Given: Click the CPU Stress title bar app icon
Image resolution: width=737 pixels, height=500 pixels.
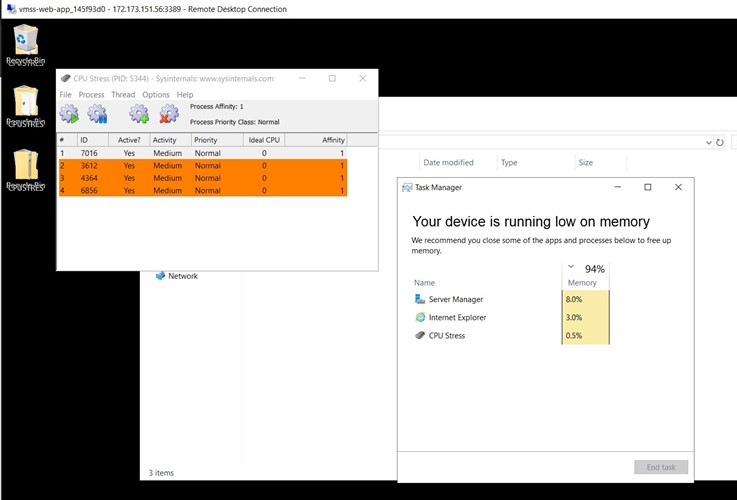Looking at the screenshot, I should point(66,78).
